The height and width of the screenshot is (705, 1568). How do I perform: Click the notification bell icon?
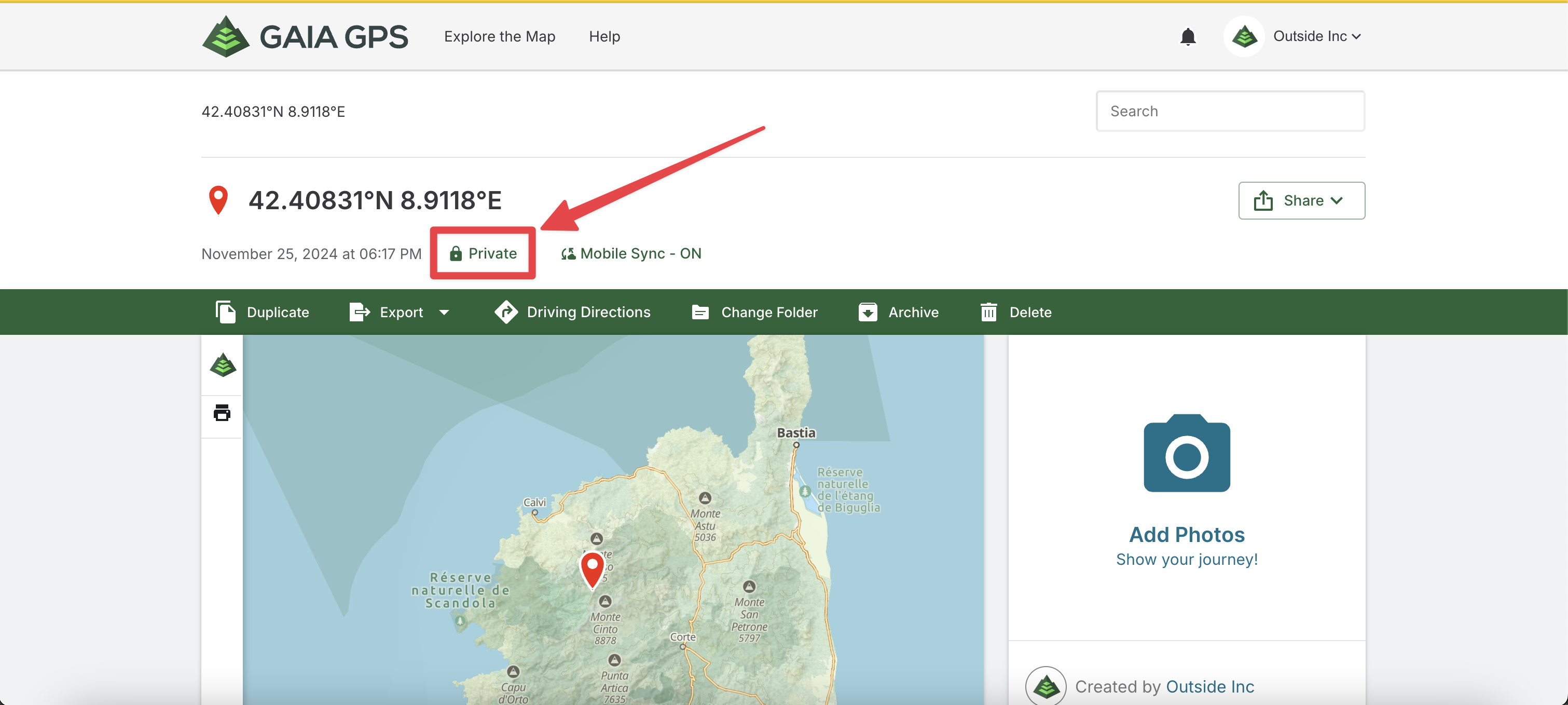point(1188,36)
